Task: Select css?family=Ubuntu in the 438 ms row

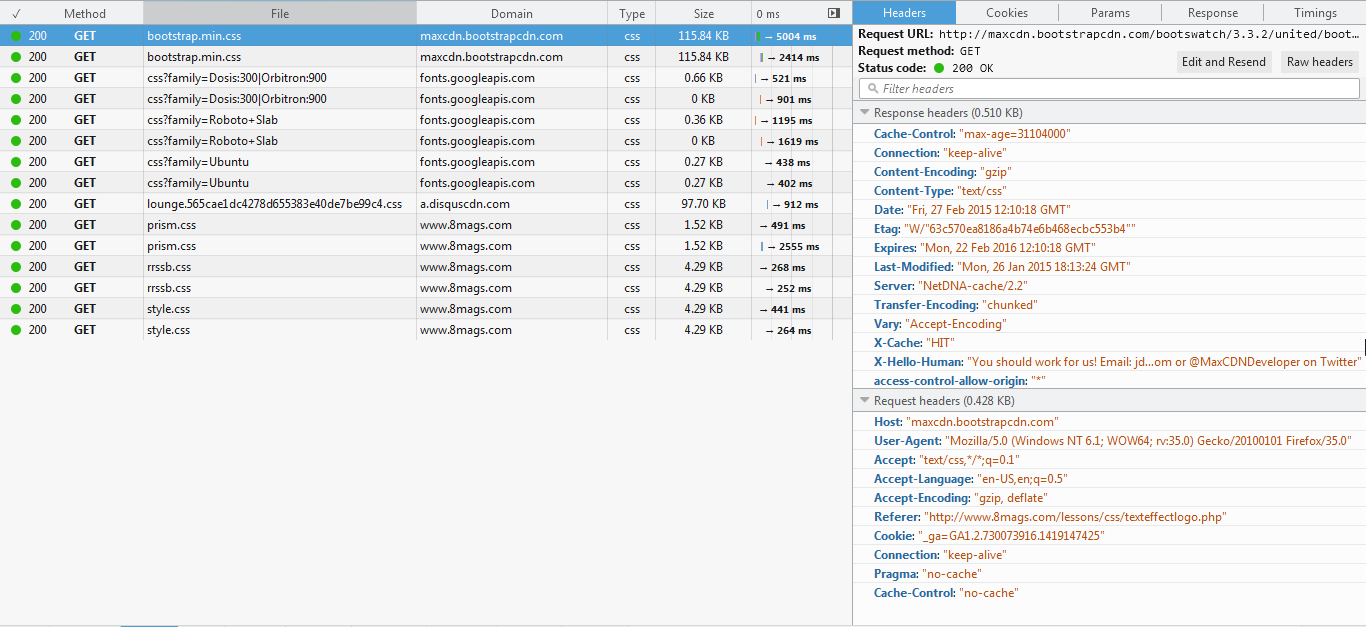Action: pyautogui.click(x=198, y=162)
